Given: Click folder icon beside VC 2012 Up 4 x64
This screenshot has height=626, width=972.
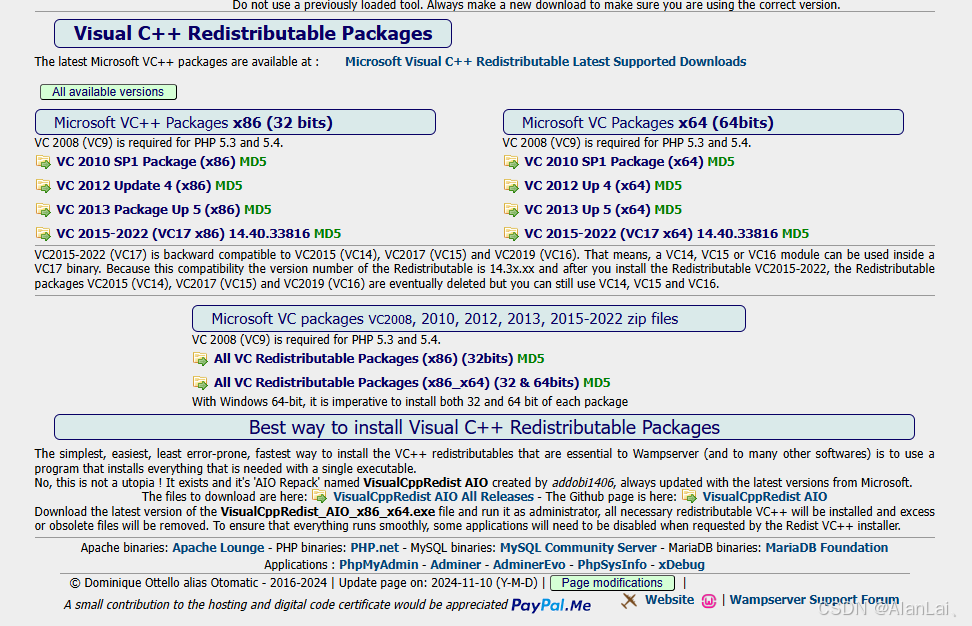Looking at the screenshot, I should click(x=511, y=186).
